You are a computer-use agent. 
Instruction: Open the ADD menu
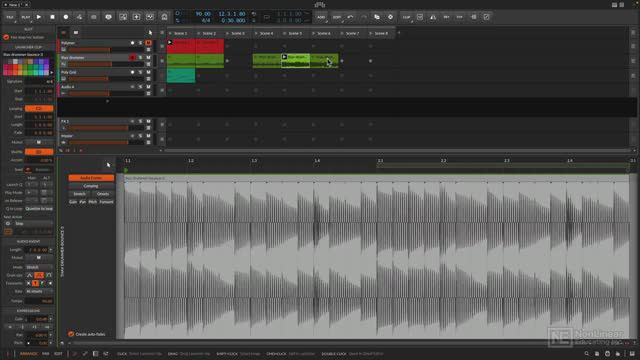[x=321, y=17]
